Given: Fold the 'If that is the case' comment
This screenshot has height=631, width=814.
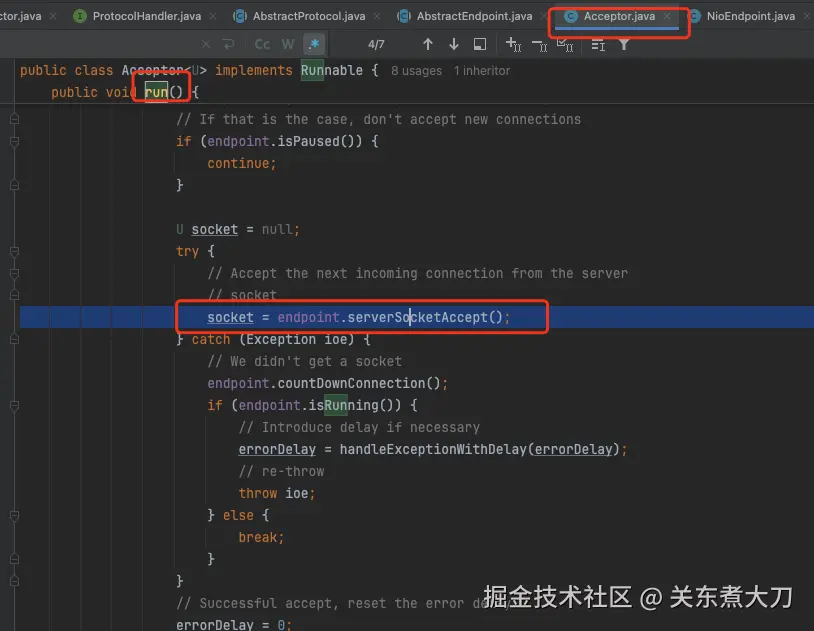Looking at the screenshot, I should (x=15, y=119).
